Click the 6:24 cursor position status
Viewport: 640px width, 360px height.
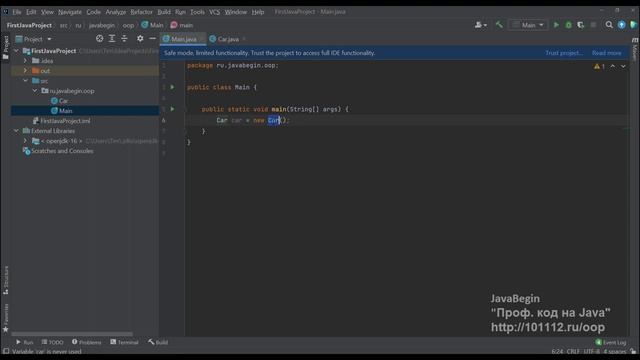click(557, 351)
